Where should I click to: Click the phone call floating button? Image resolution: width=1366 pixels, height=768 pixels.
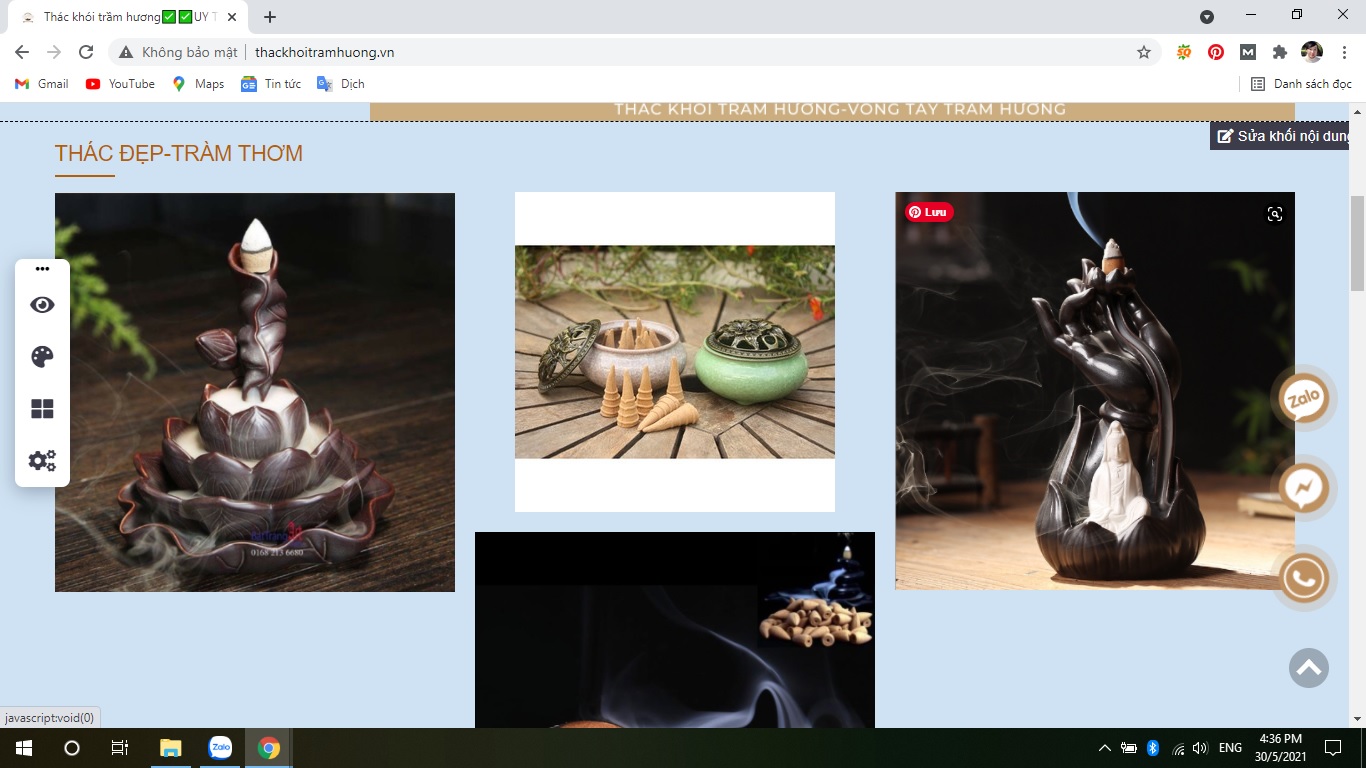1303,578
